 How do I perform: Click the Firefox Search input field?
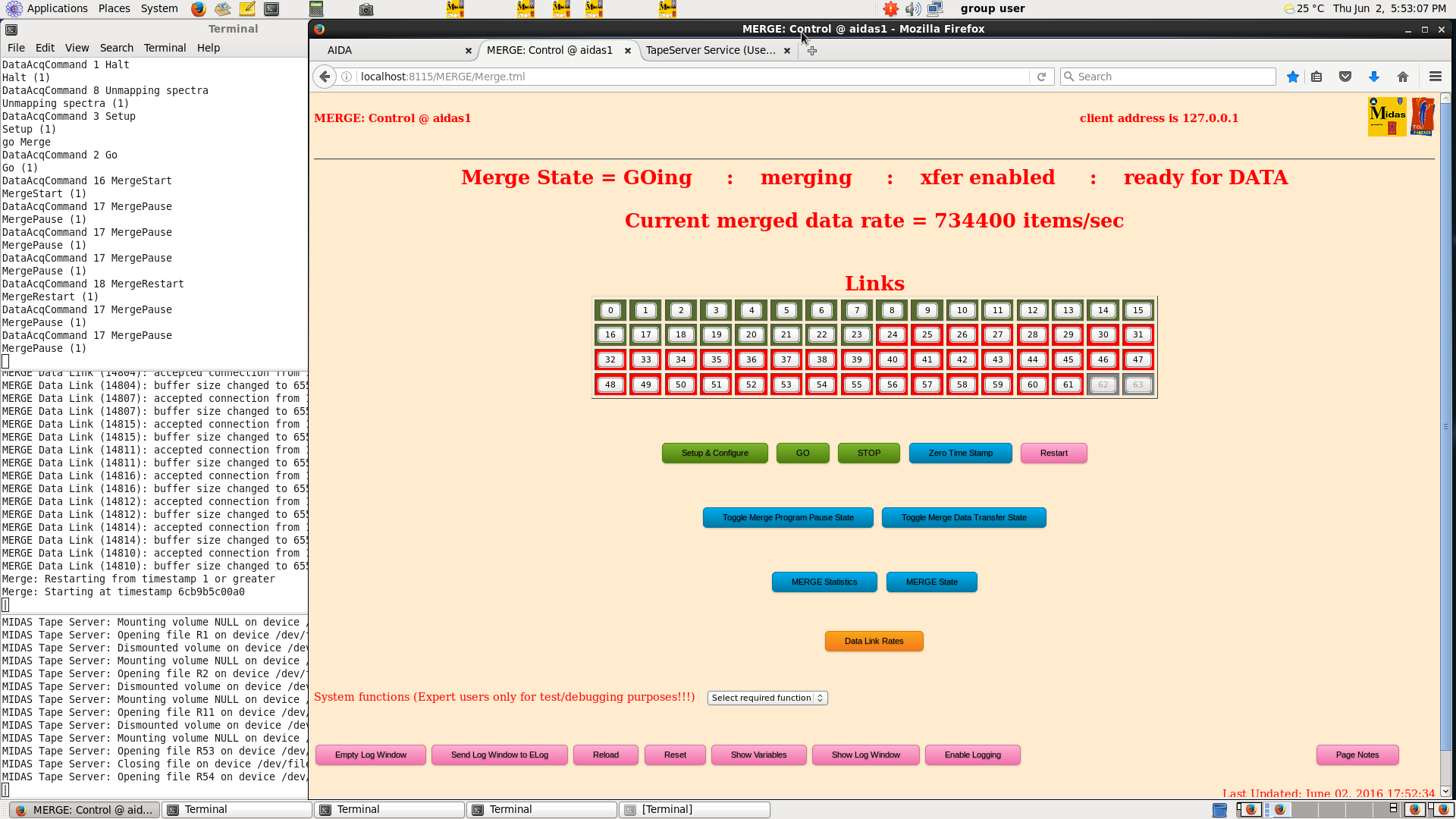pos(1168,77)
